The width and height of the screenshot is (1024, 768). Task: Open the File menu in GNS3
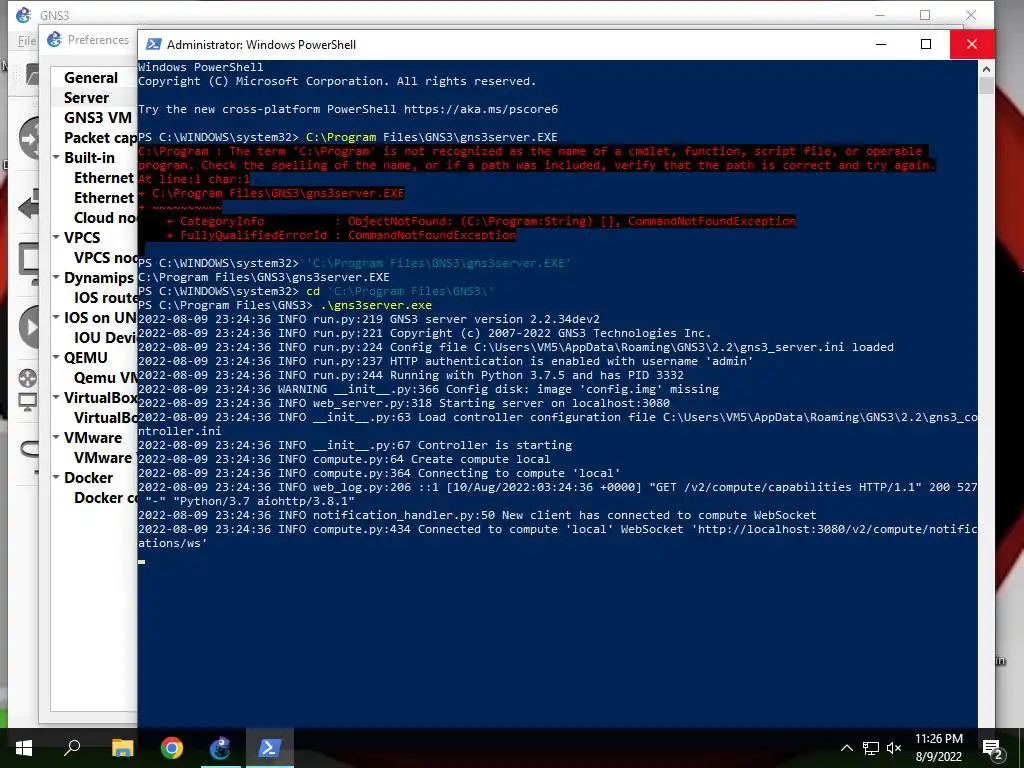(27, 41)
